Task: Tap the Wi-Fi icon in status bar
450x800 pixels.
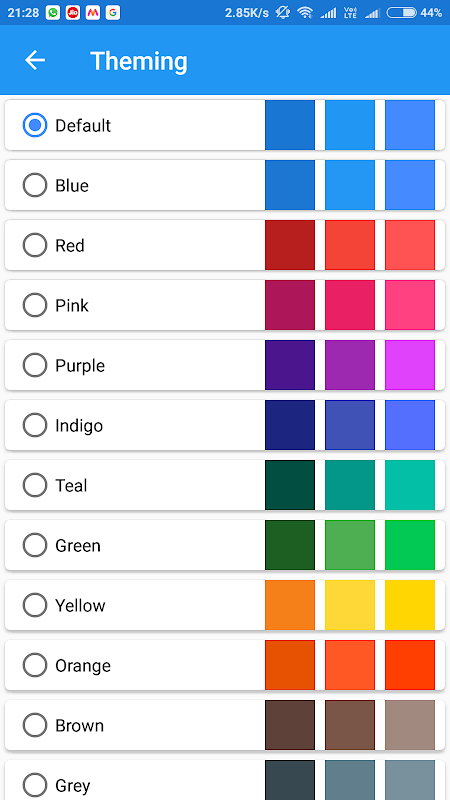Action: pyautogui.click(x=305, y=13)
